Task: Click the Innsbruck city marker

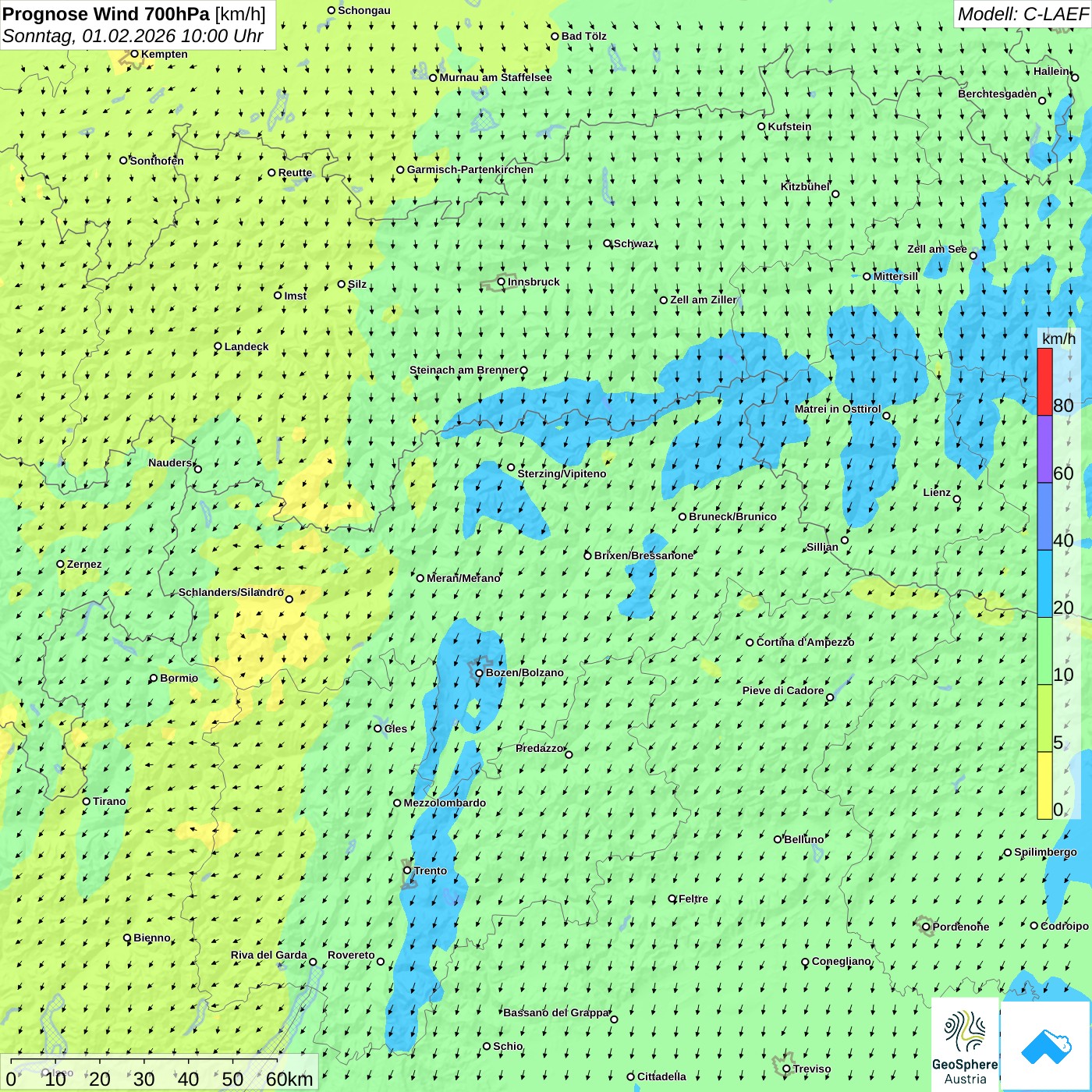Action: point(502,282)
